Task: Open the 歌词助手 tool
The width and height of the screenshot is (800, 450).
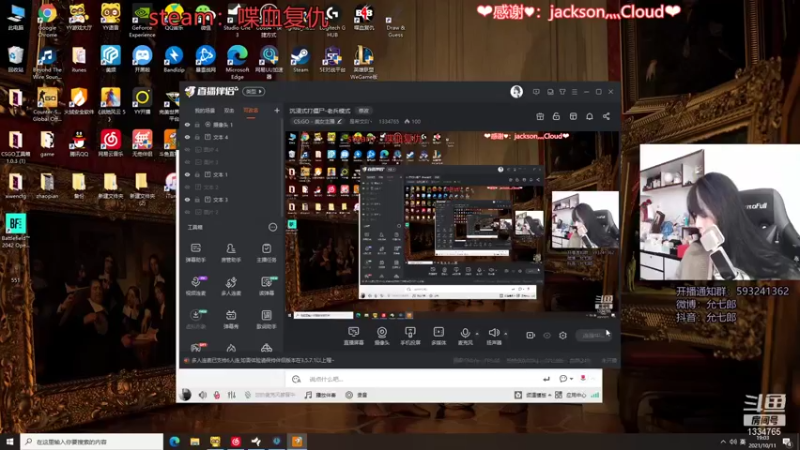Action: coord(266,319)
